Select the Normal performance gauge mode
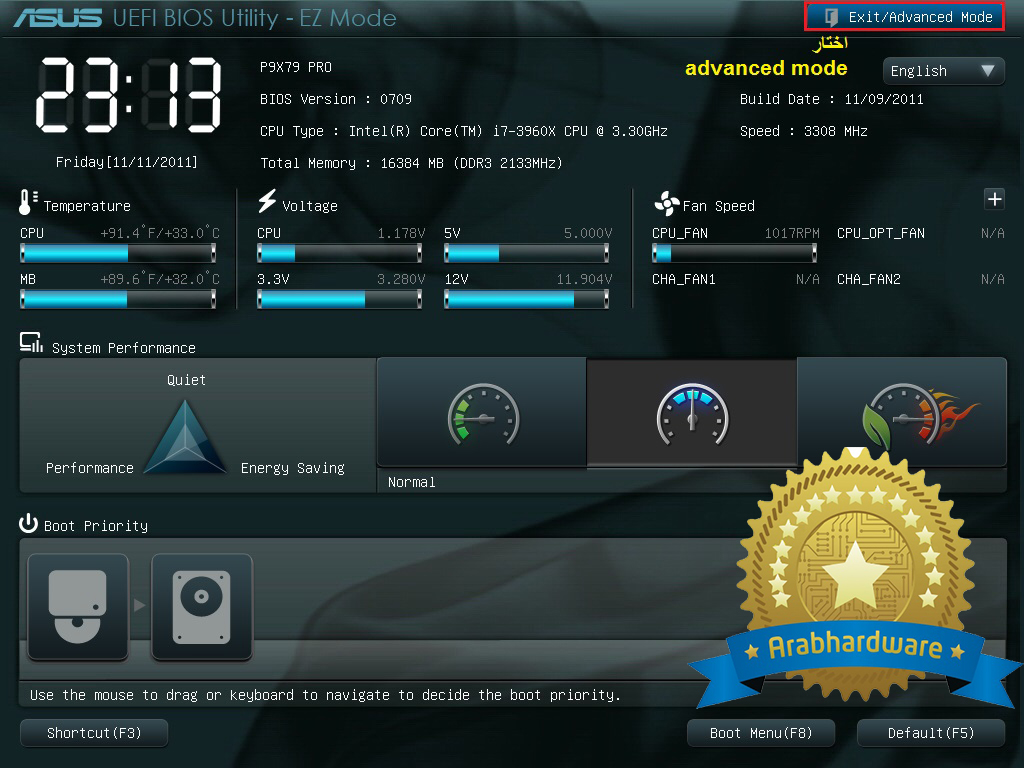 click(692, 413)
